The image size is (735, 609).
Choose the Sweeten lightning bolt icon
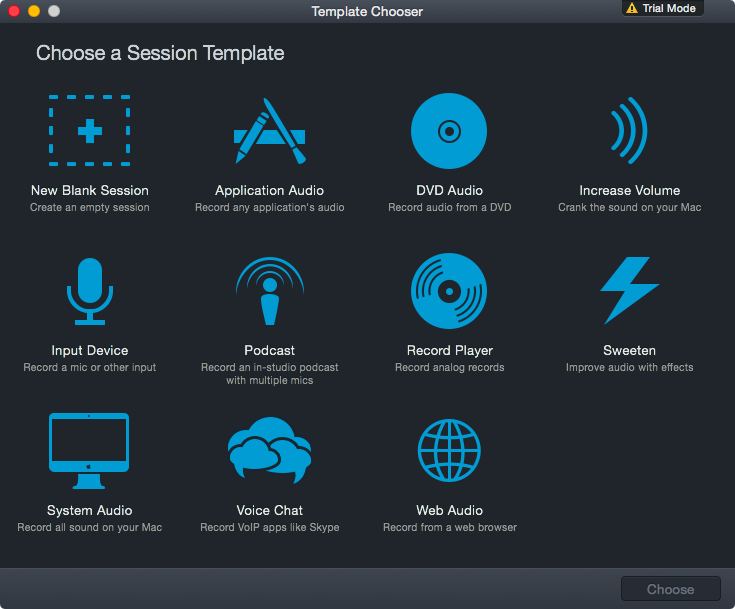point(630,291)
